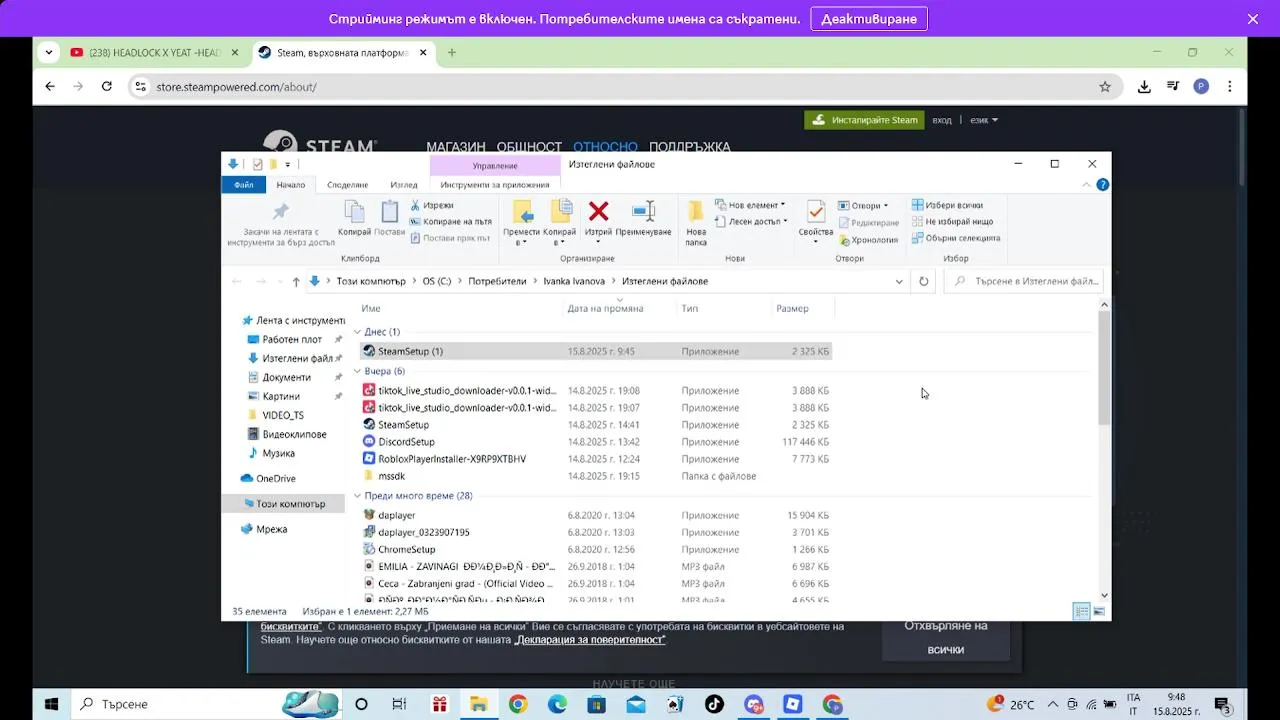The image size is (1280, 720).
Task: Open the notification center icon
Action: pyautogui.click(x=1221, y=704)
